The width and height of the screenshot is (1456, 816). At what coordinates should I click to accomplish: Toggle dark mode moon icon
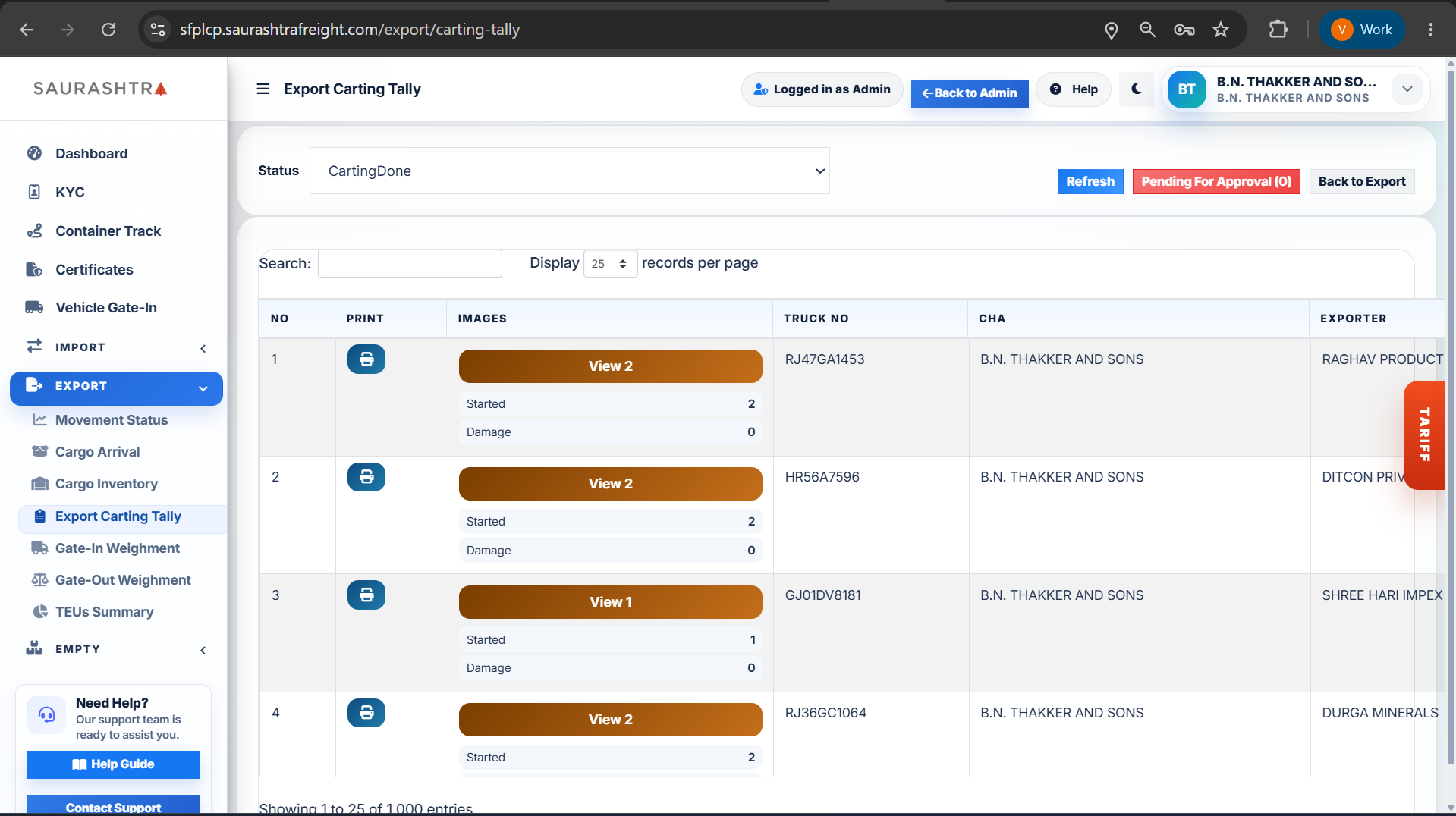1136,89
